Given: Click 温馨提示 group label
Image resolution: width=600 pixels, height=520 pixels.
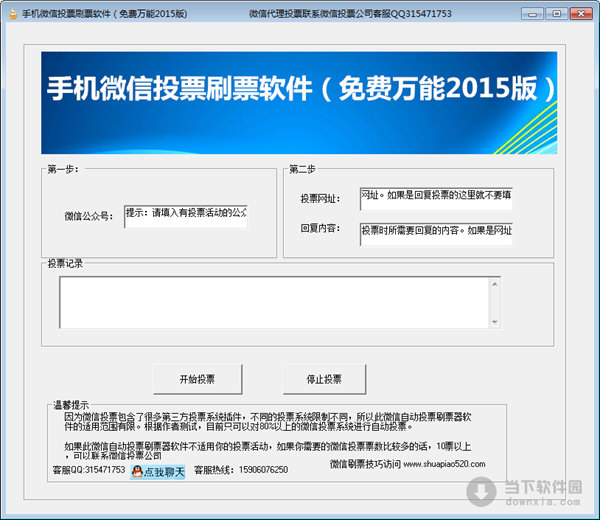Looking at the screenshot, I should pos(71,405).
